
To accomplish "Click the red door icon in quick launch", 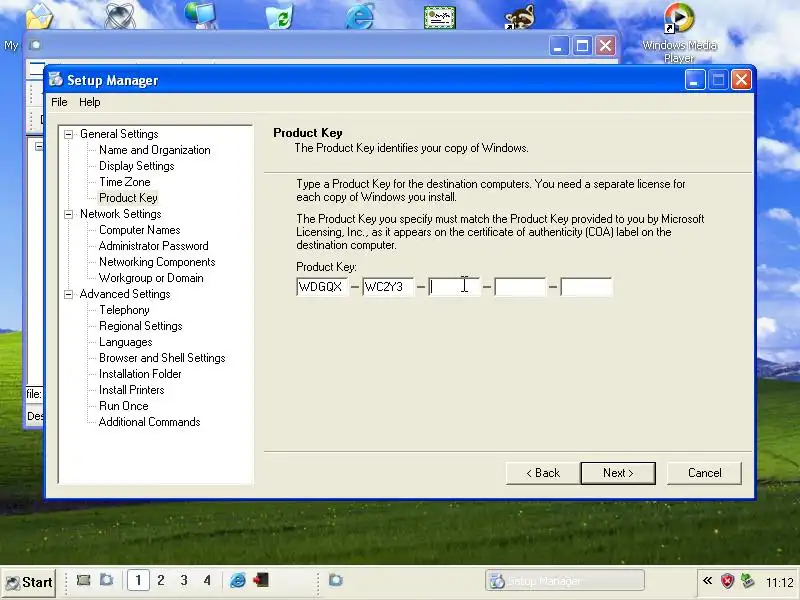I will [261, 580].
